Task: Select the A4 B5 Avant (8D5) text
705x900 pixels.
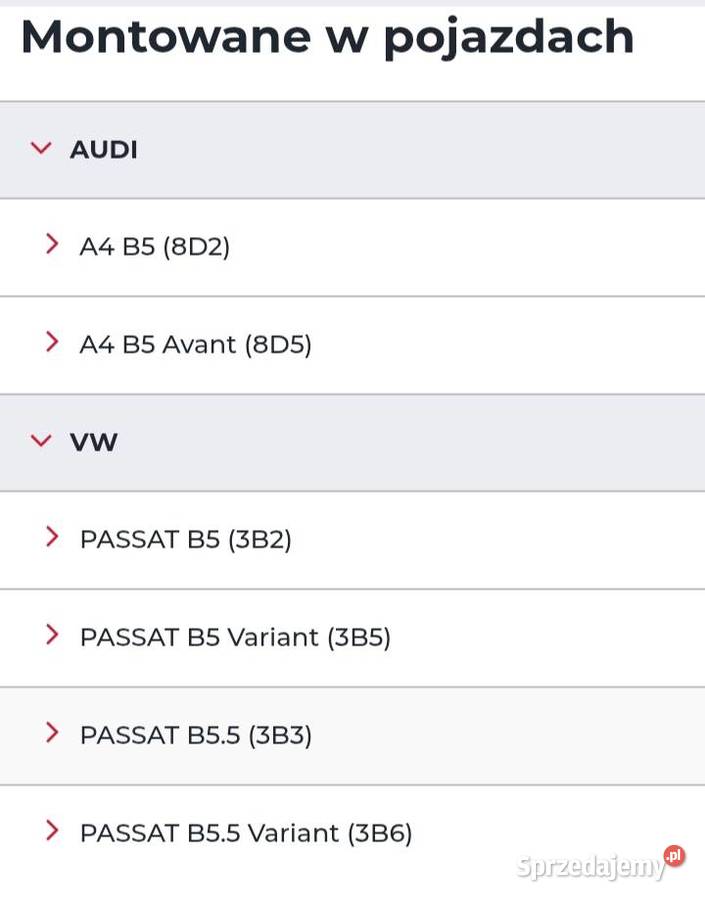Action: point(196,344)
